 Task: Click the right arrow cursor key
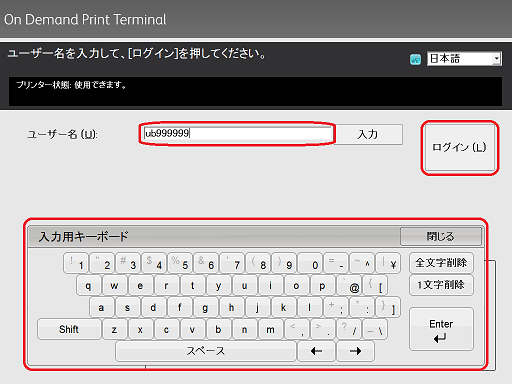[x=355, y=351]
